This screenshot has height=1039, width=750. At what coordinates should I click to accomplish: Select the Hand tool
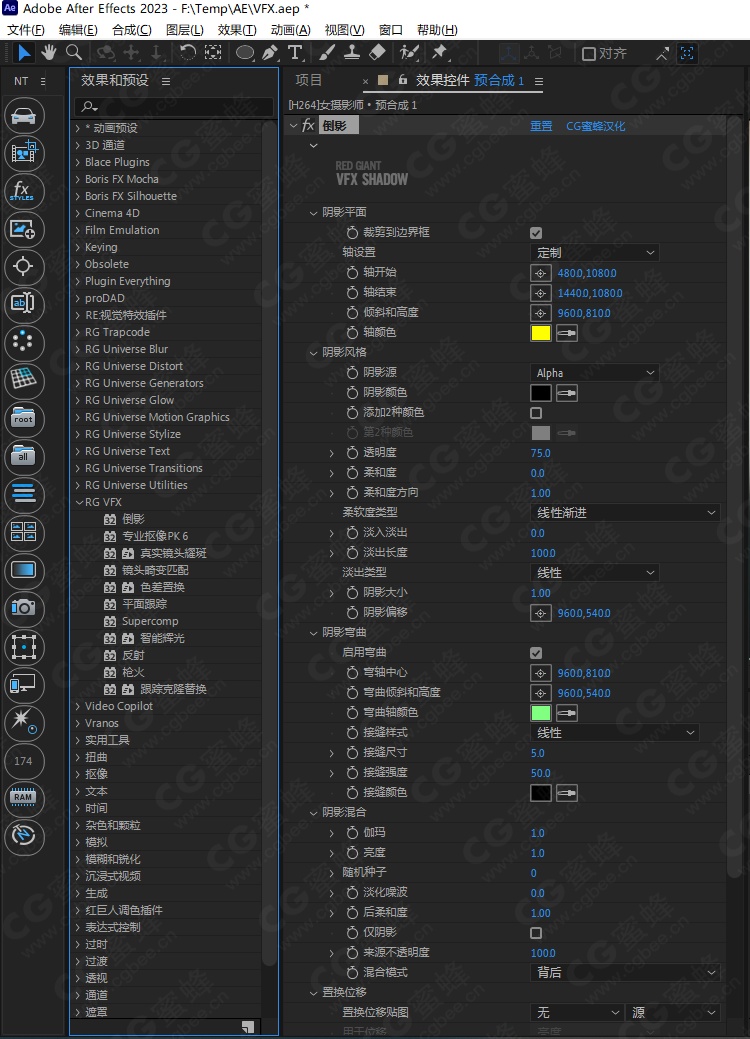click(48, 52)
